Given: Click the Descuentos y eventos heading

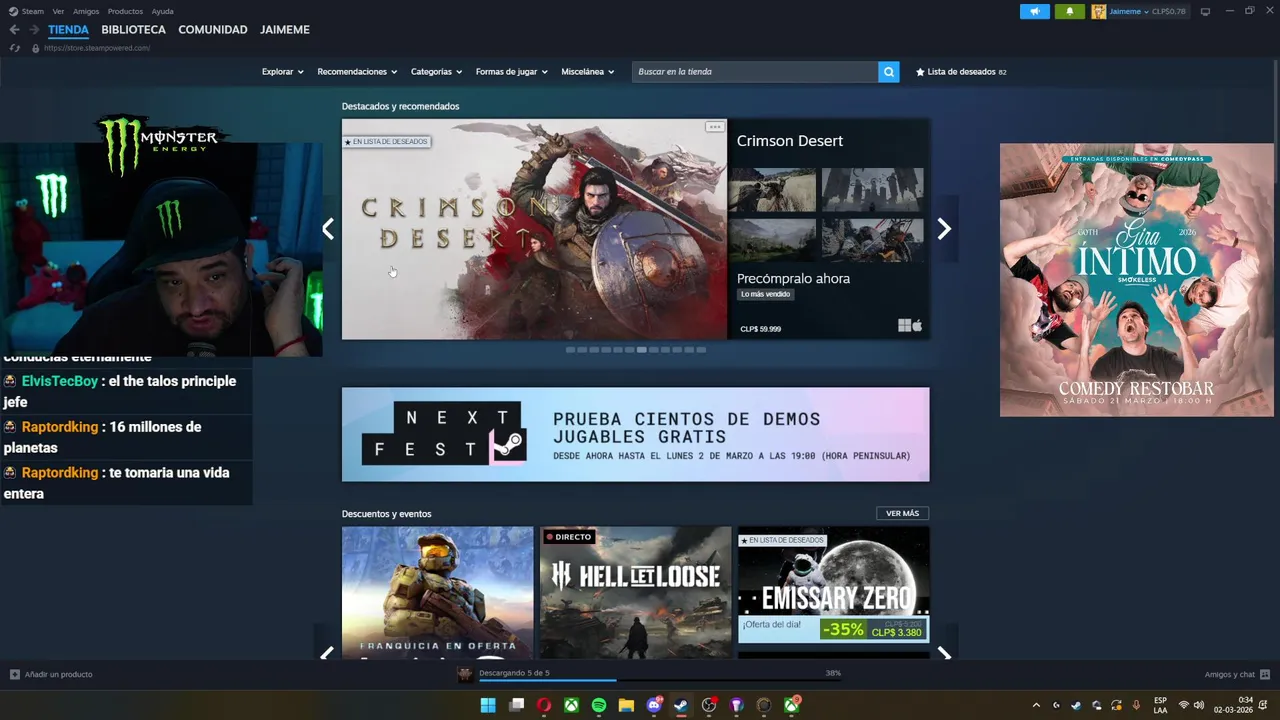Looking at the screenshot, I should [x=386, y=514].
